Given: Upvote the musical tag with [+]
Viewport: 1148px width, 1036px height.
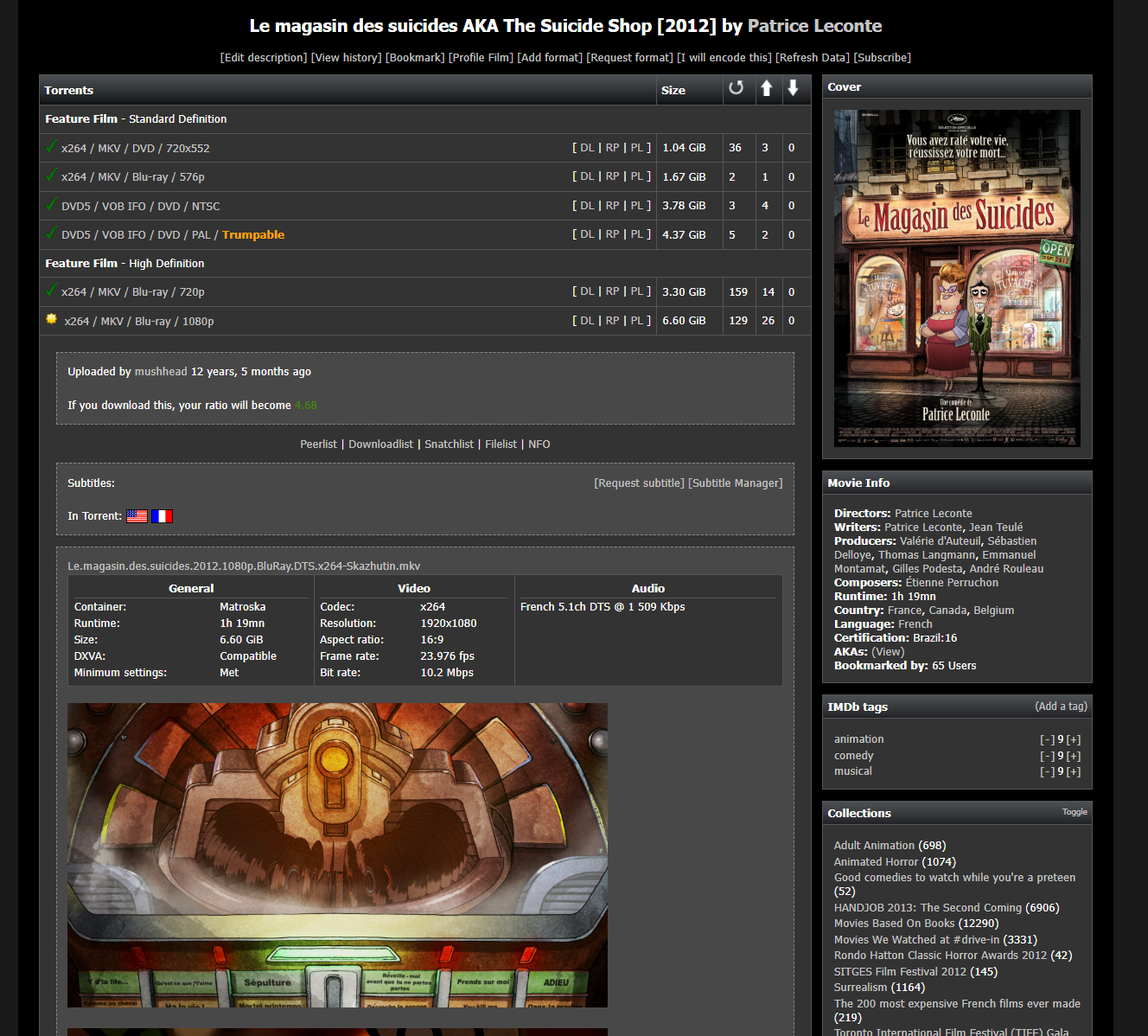Looking at the screenshot, I should [1074, 771].
